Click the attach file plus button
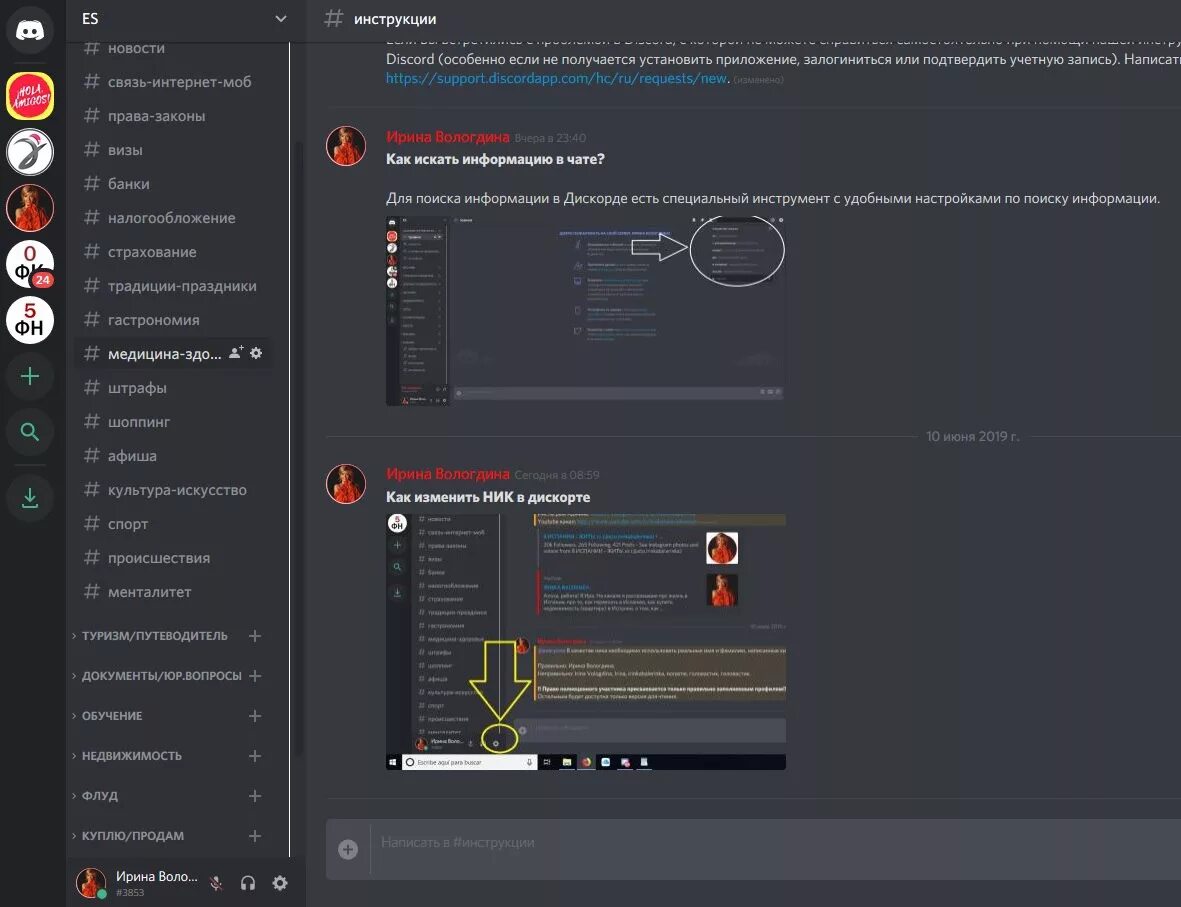This screenshot has height=907, width=1181. tap(348, 850)
